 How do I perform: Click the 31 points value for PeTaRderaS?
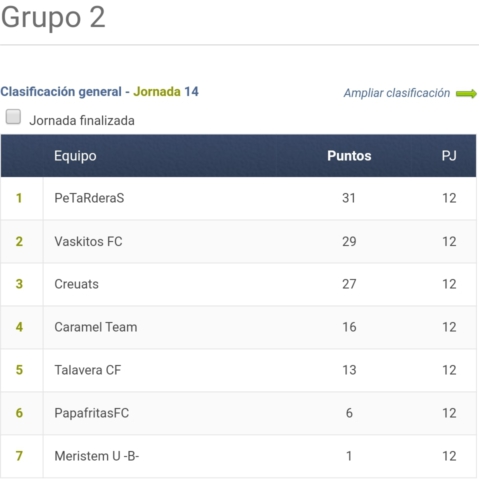(349, 198)
